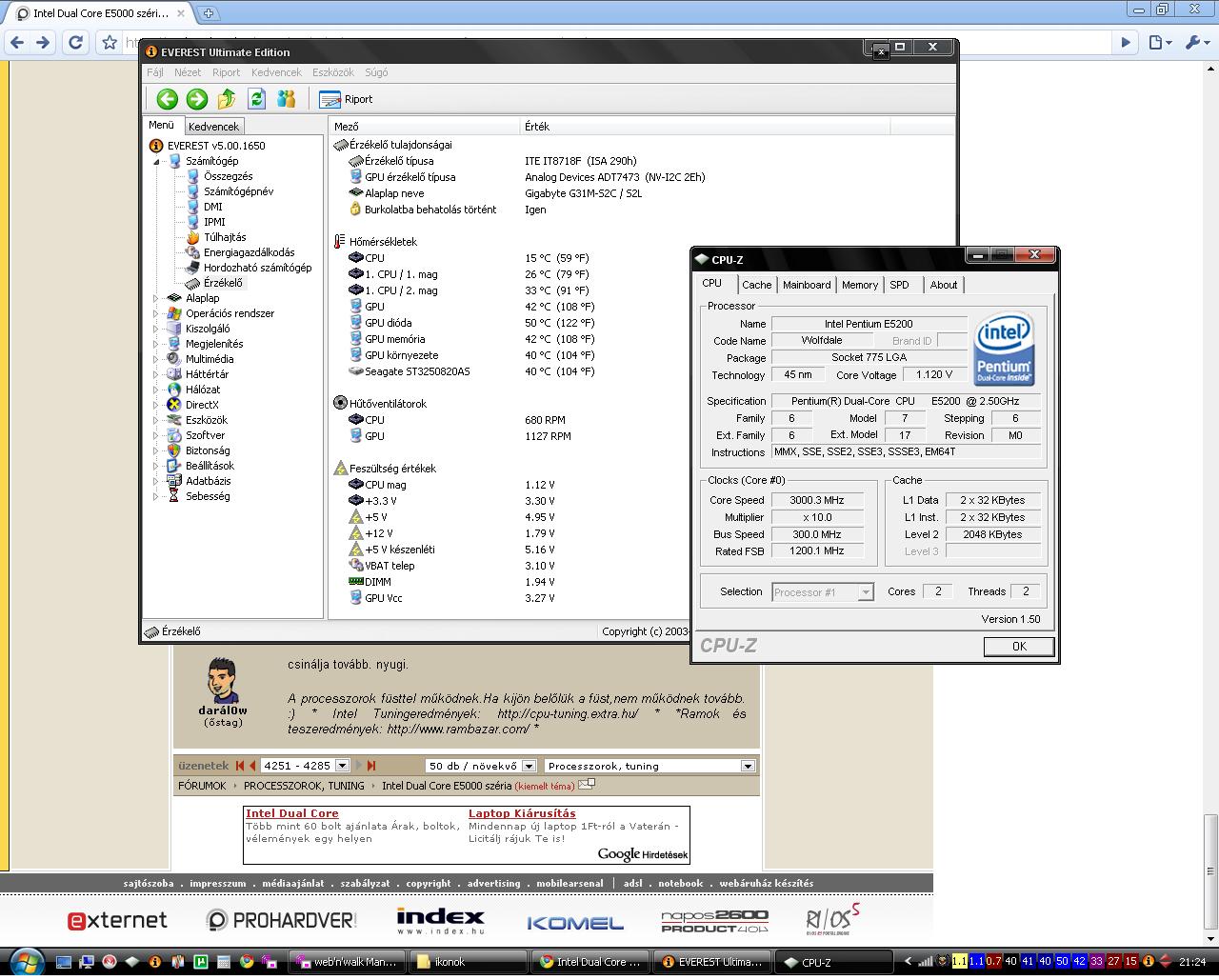Click the Eszközök icon in the tree
The image size is (1219, 980).
pyautogui.click(x=174, y=420)
